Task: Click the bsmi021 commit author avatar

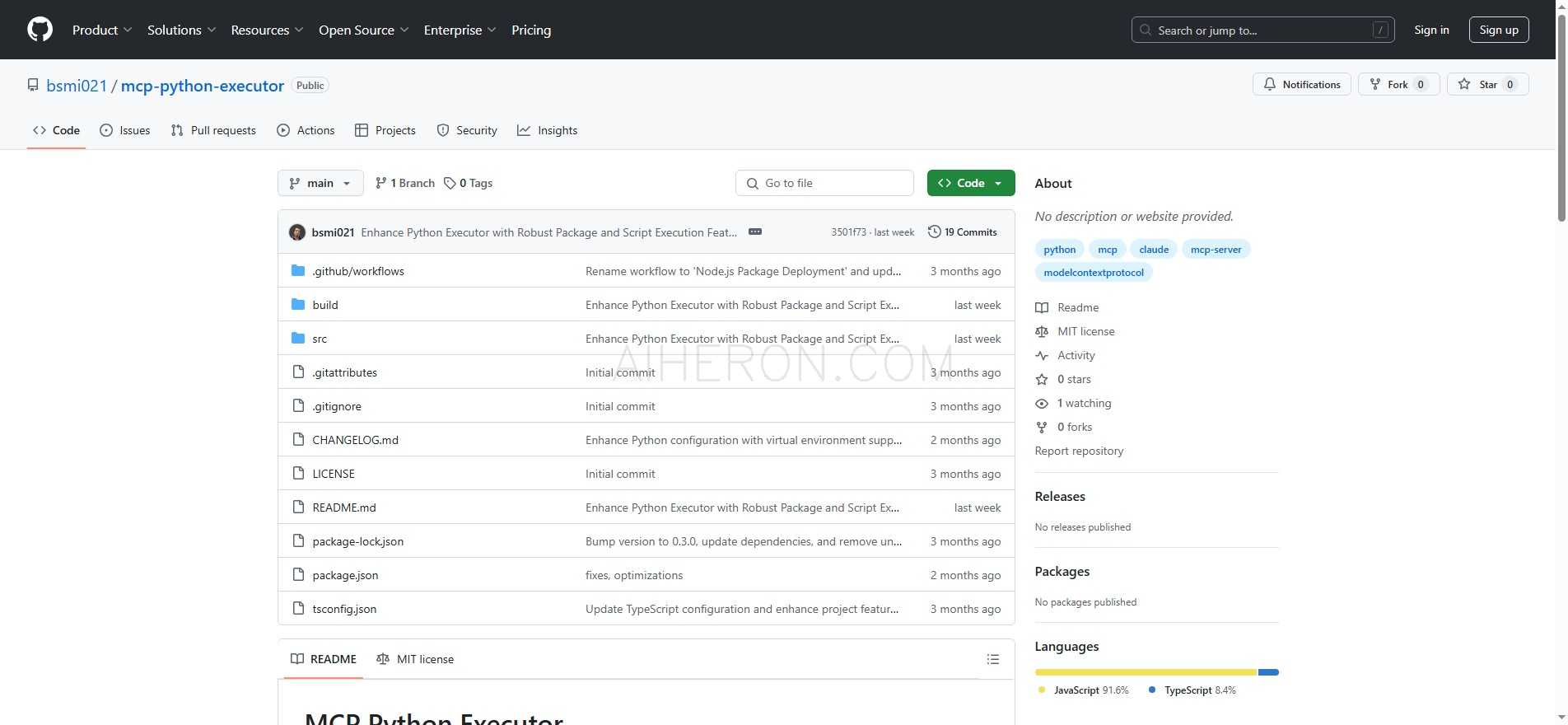Action: (x=297, y=232)
